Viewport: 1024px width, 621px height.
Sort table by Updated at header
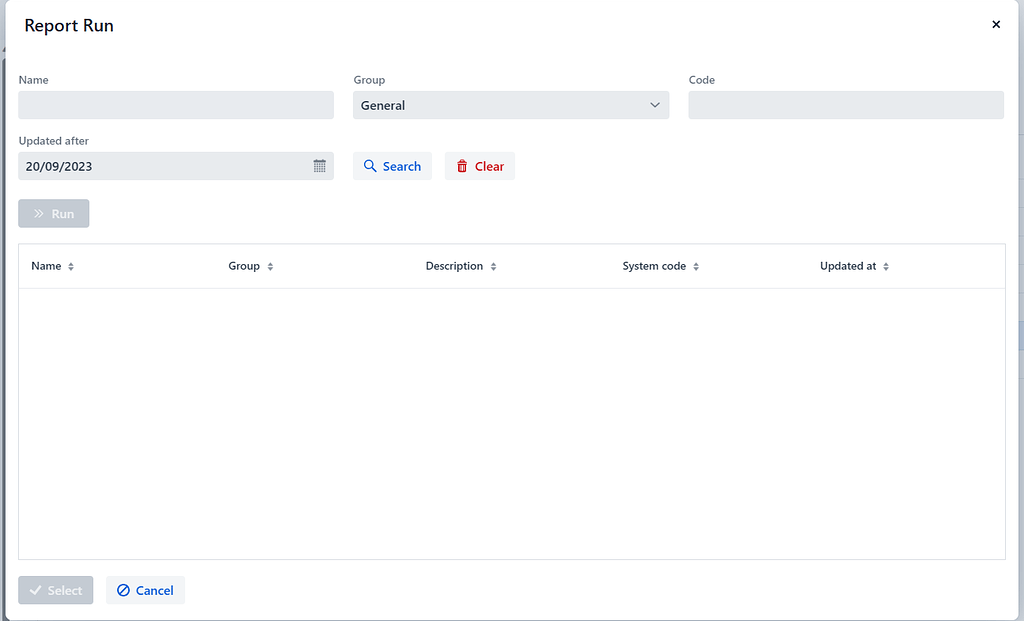click(x=848, y=266)
